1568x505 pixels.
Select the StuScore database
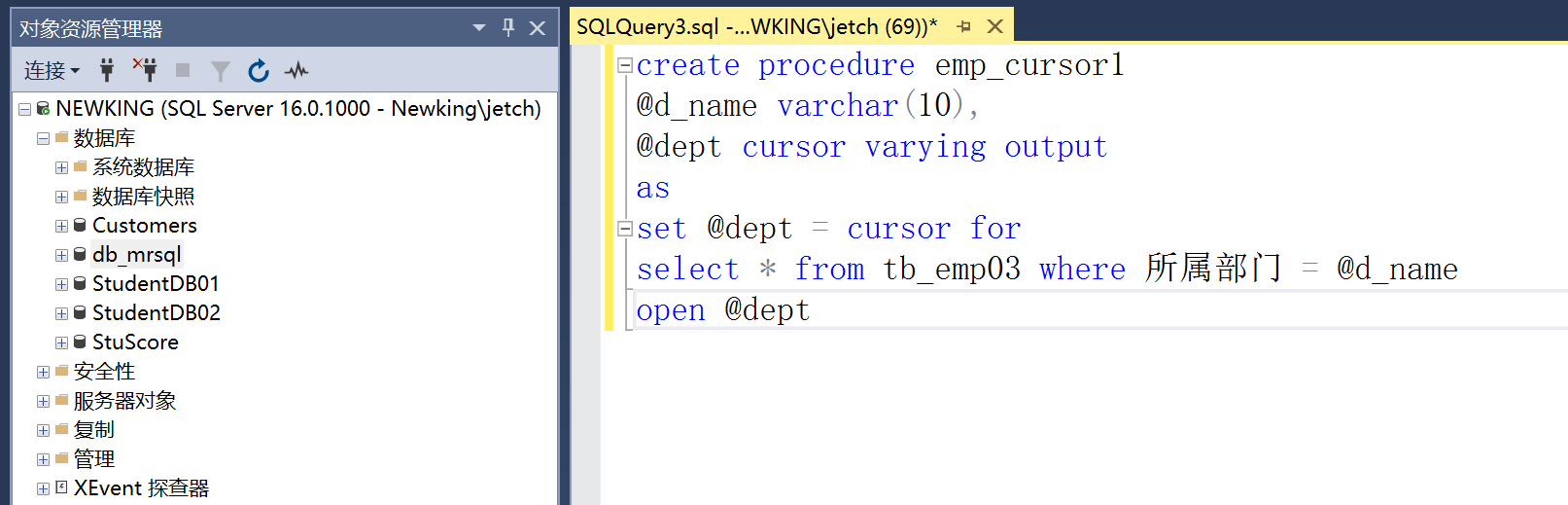(135, 343)
